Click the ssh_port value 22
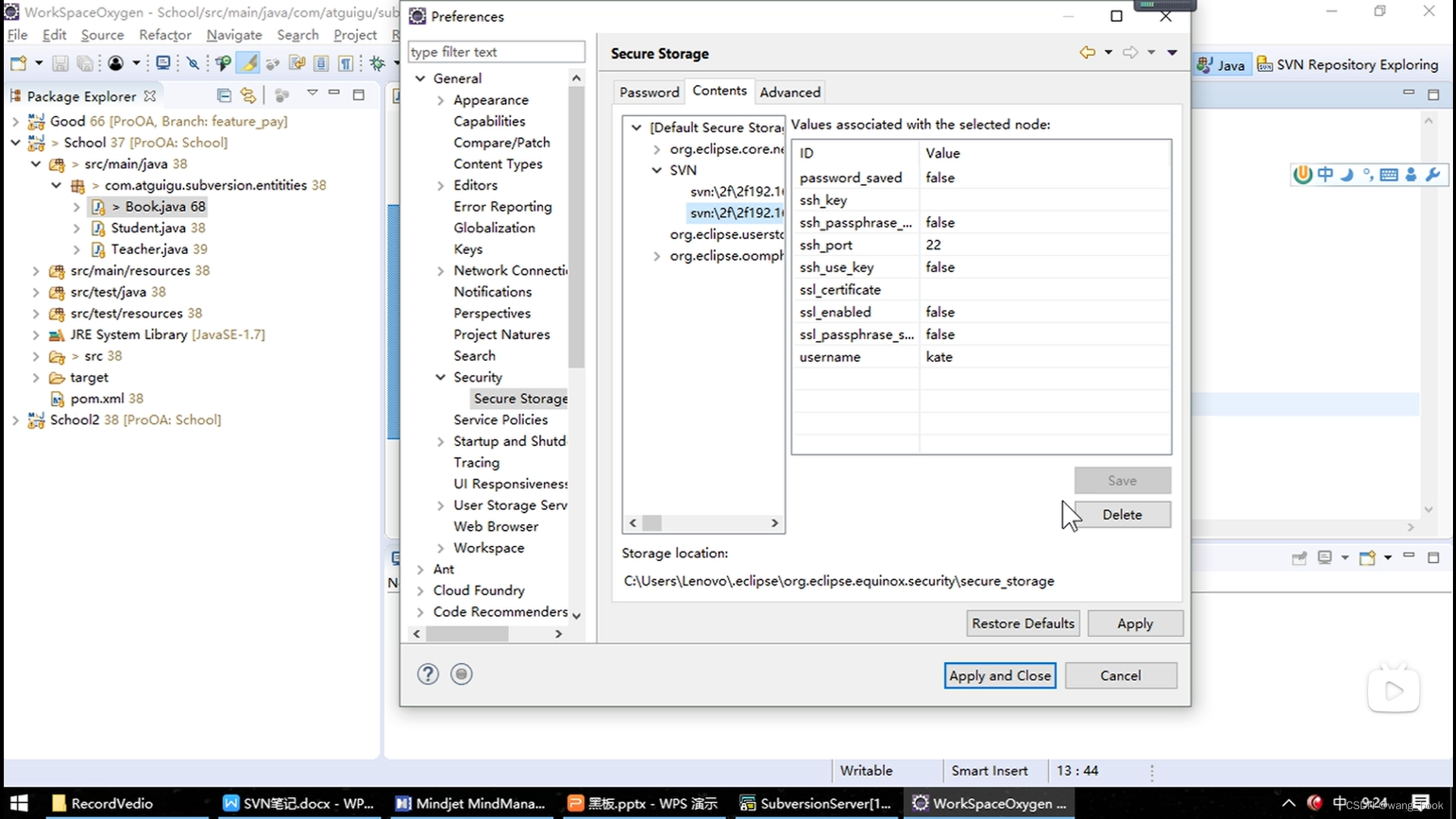This screenshot has height=819, width=1456. coord(933,245)
